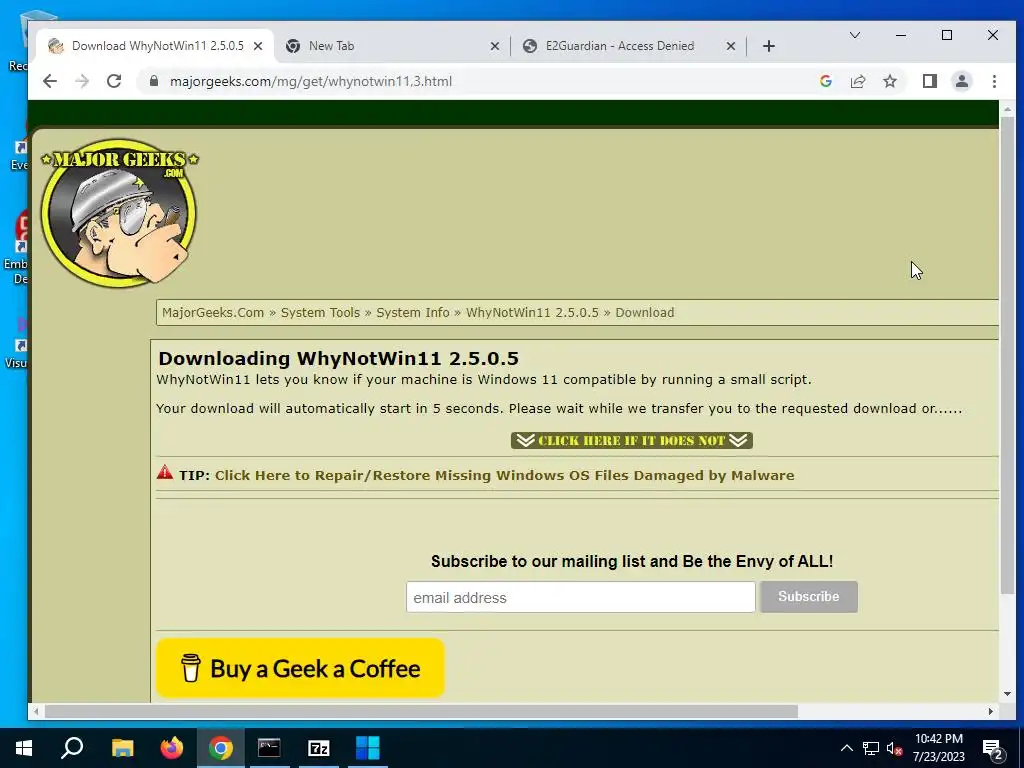Click the red warning triangle icon
Image resolution: width=1024 pixels, height=768 pixels.
165,472
